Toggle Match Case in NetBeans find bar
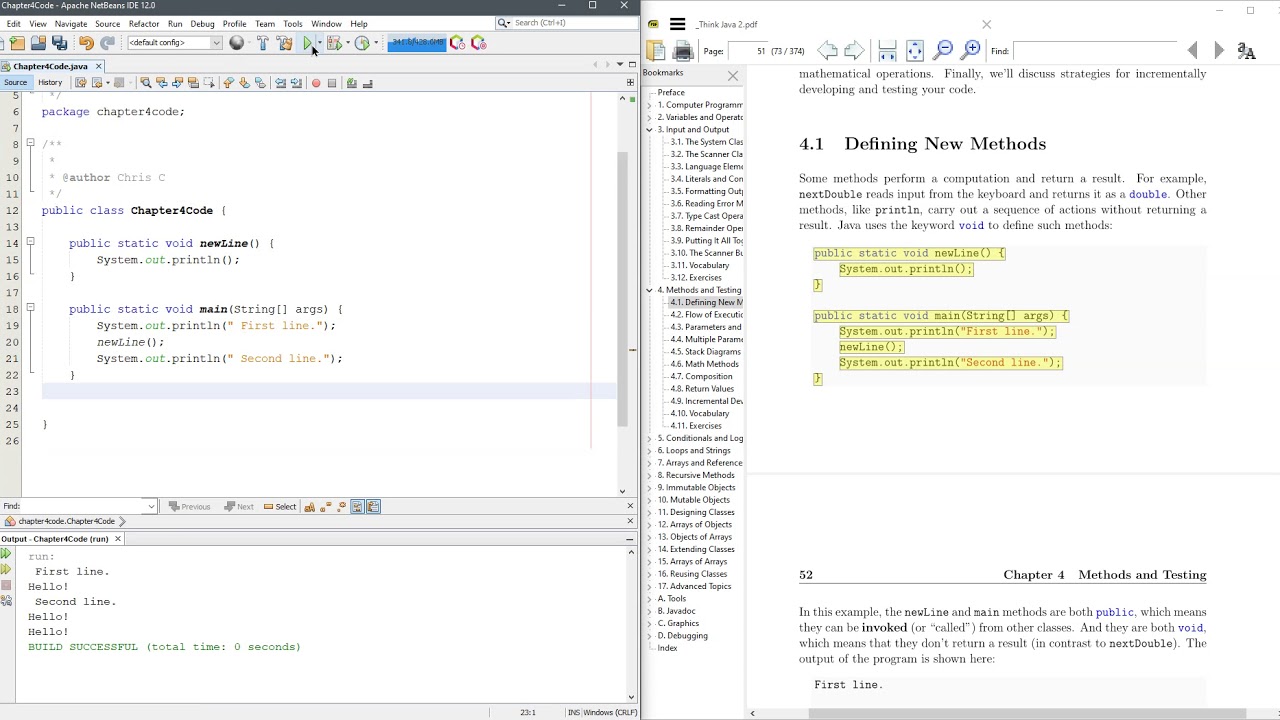The width and height of the screenshot is (1280, 720). point(309,507)
